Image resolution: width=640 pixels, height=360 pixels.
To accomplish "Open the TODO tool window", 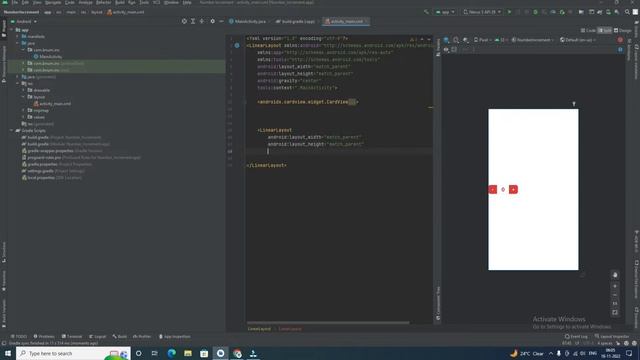I will pos(19,337).
